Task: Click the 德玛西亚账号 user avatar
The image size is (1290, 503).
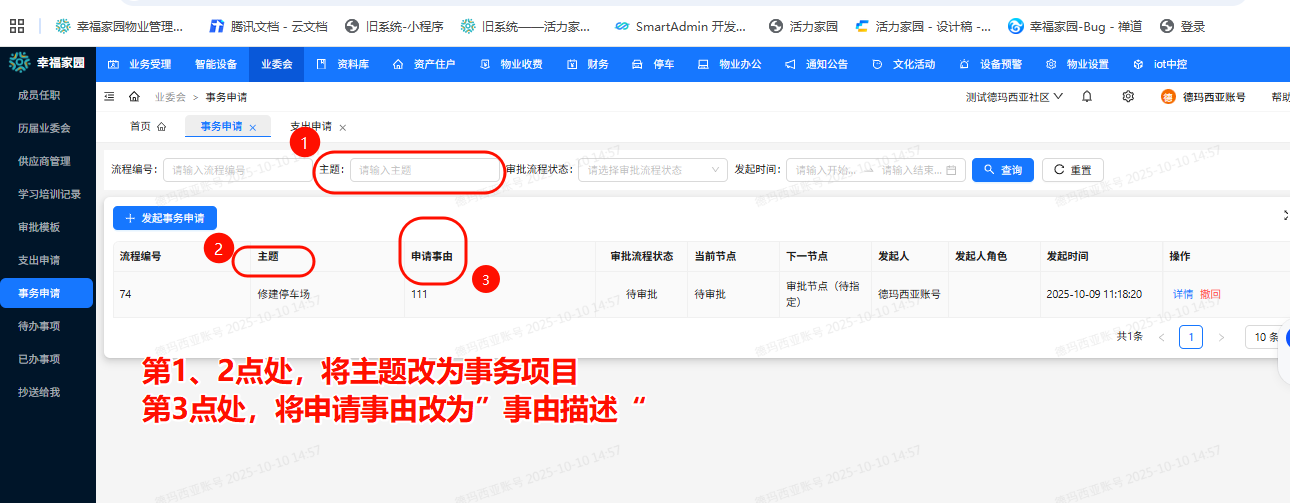Action: click(1168, 97)
